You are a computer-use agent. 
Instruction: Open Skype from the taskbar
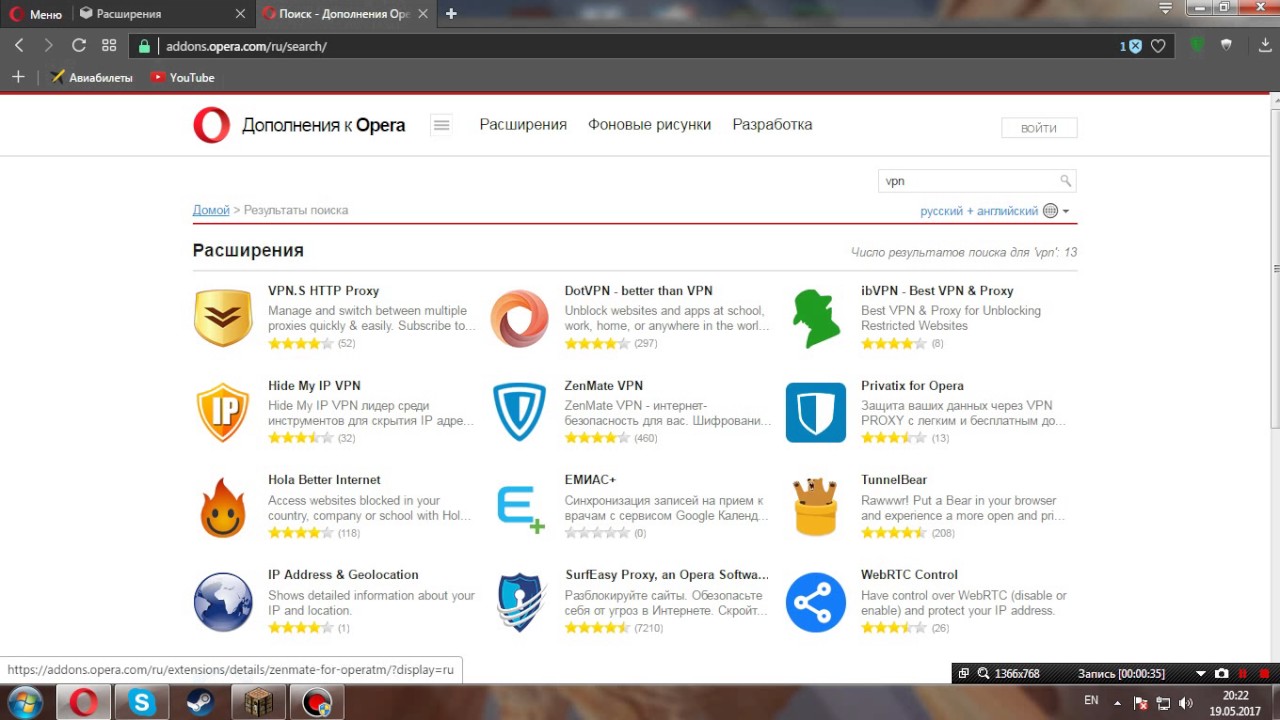[x=141, y=703]
